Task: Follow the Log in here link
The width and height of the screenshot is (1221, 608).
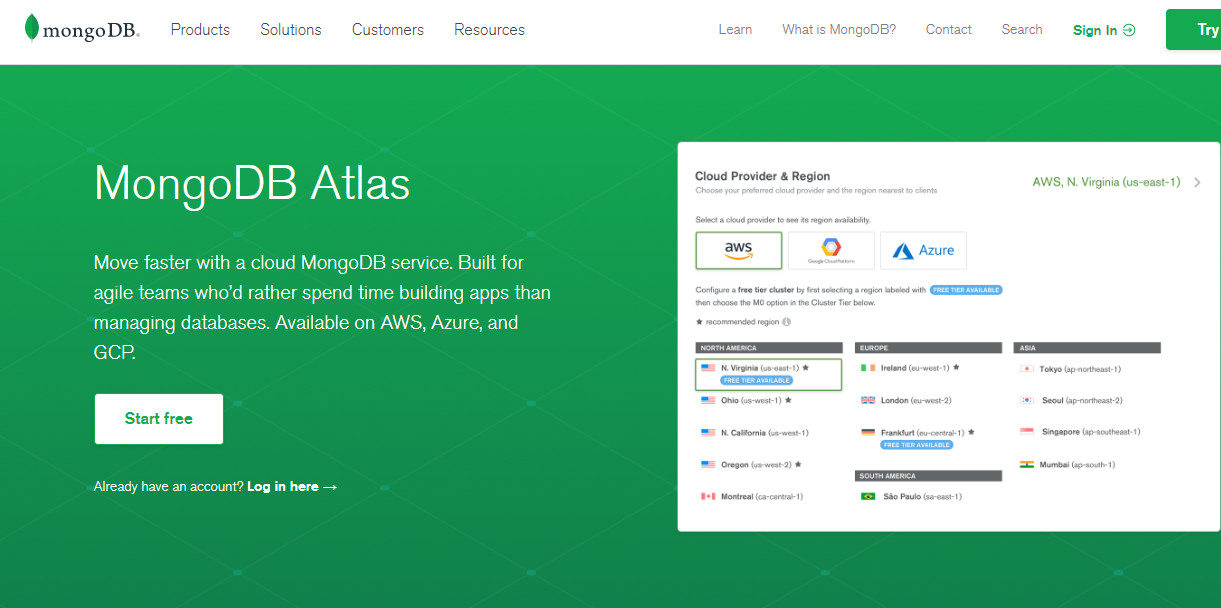Action: 292,487
